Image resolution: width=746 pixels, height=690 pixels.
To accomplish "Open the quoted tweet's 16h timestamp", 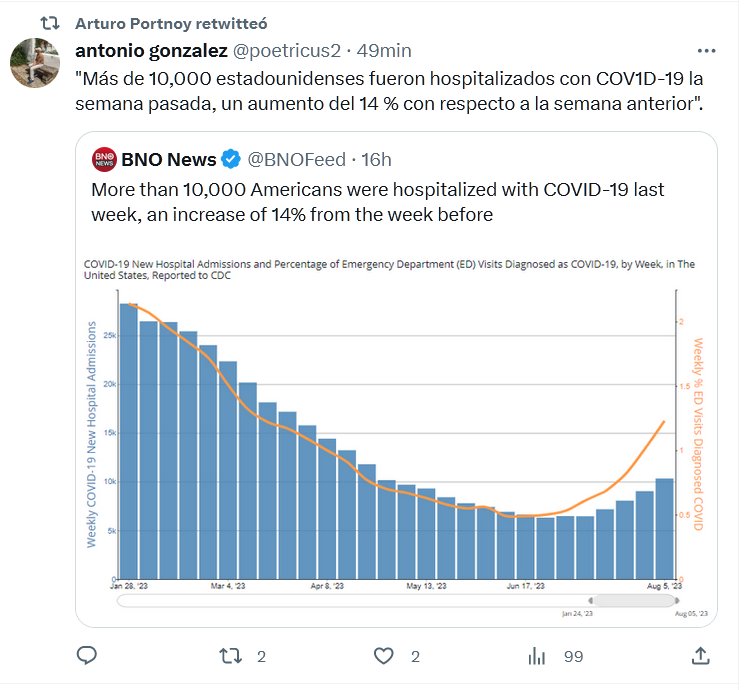I will coord(376,159).
